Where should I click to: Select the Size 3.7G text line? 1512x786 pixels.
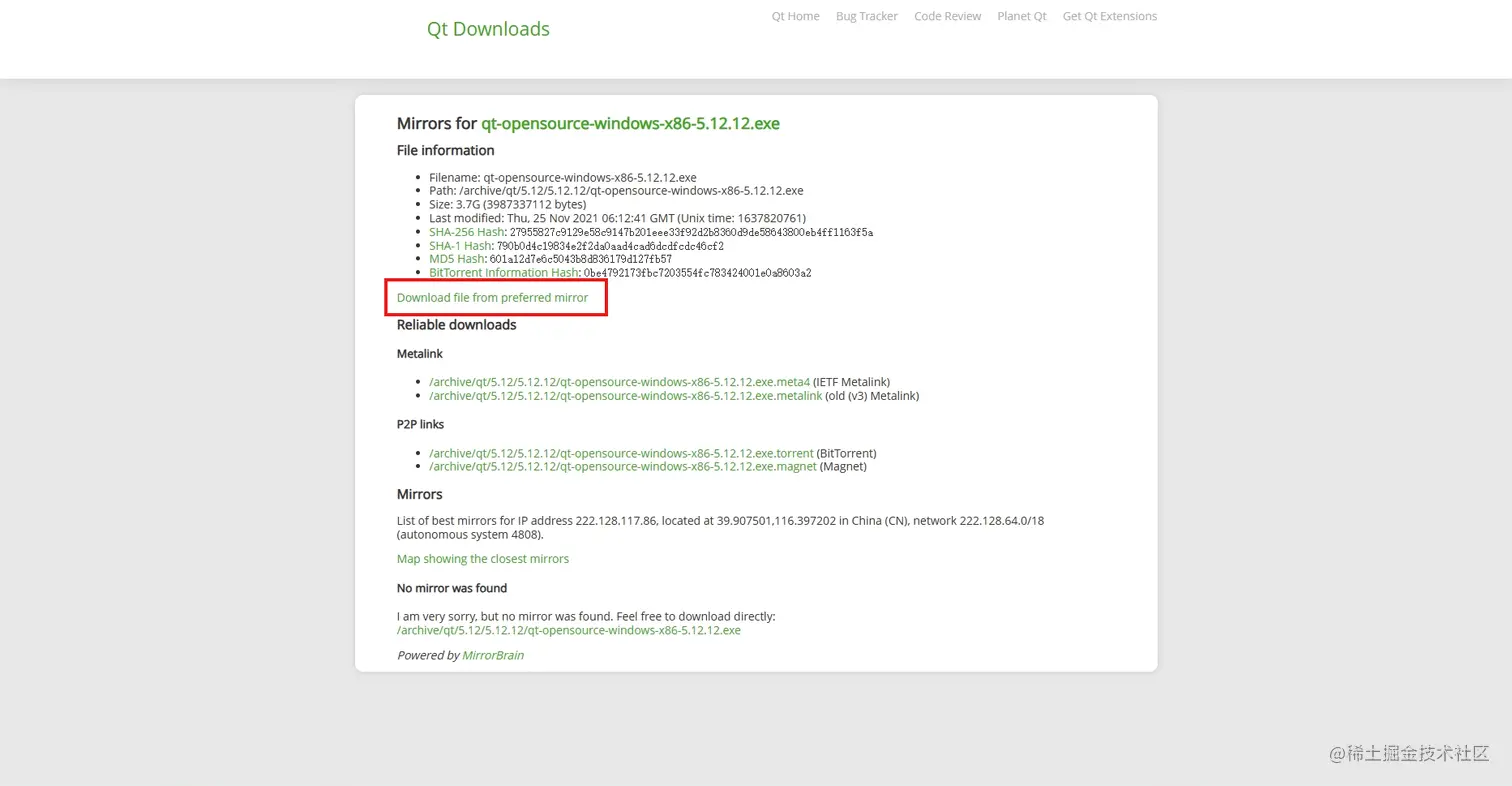tap(507, 205)
